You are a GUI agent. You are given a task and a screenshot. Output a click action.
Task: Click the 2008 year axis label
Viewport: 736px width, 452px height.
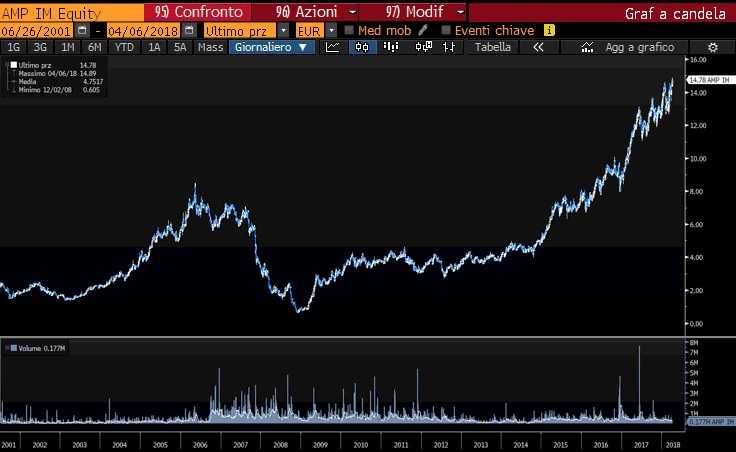tap(281, 445)
